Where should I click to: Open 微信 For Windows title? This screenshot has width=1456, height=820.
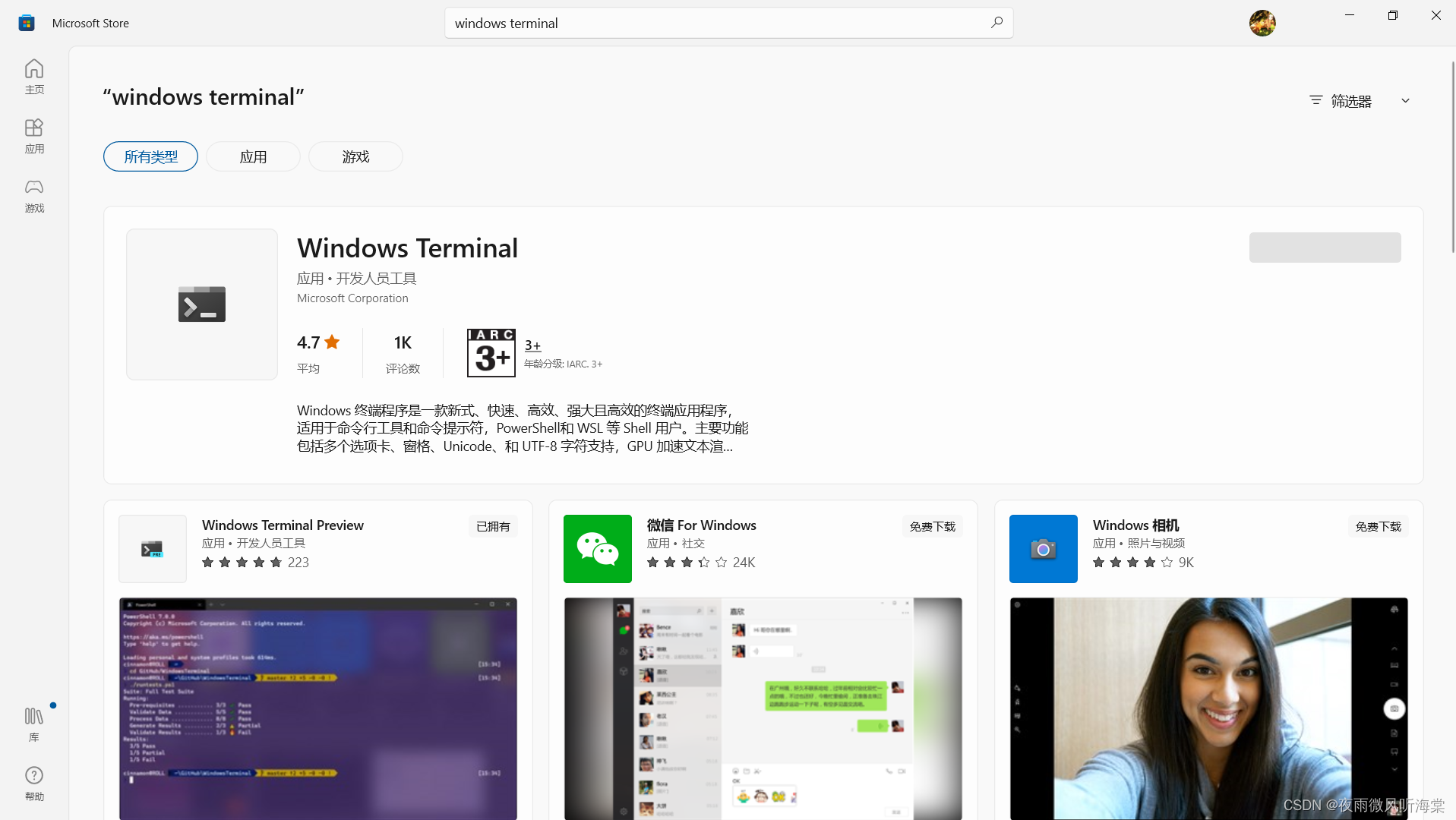pyautogui.click(x=702, y=525)
